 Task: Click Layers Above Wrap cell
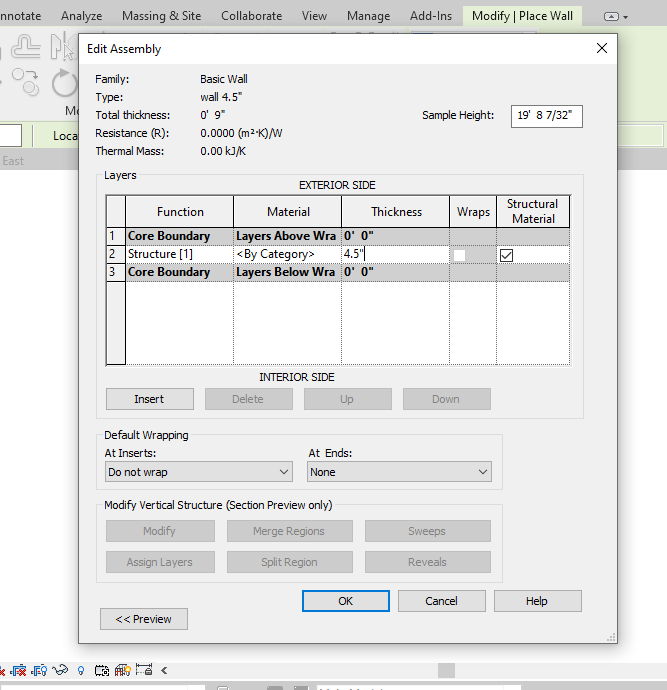[x=287, y=236]
